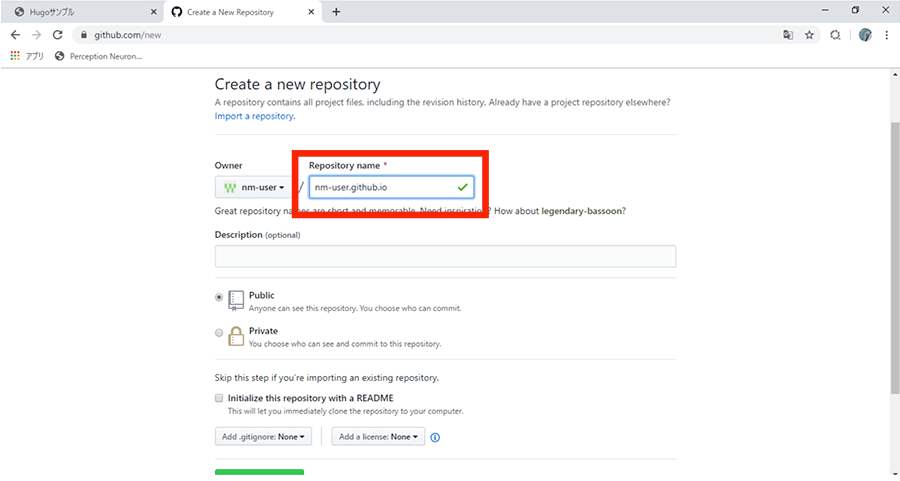Click the Private repository lock icon
Viewport: 900px width, 481px height.
[x=236, y=336]
